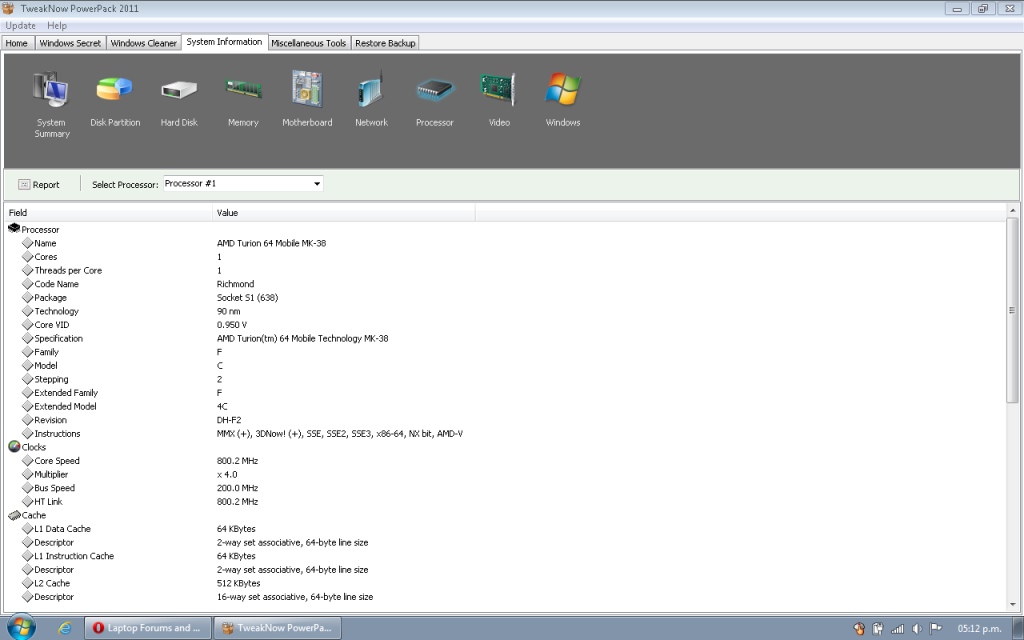Switch to the Miscellaneous Tools tab
This screenshot has height=640, width=1024.
click(x=308, y=43)
